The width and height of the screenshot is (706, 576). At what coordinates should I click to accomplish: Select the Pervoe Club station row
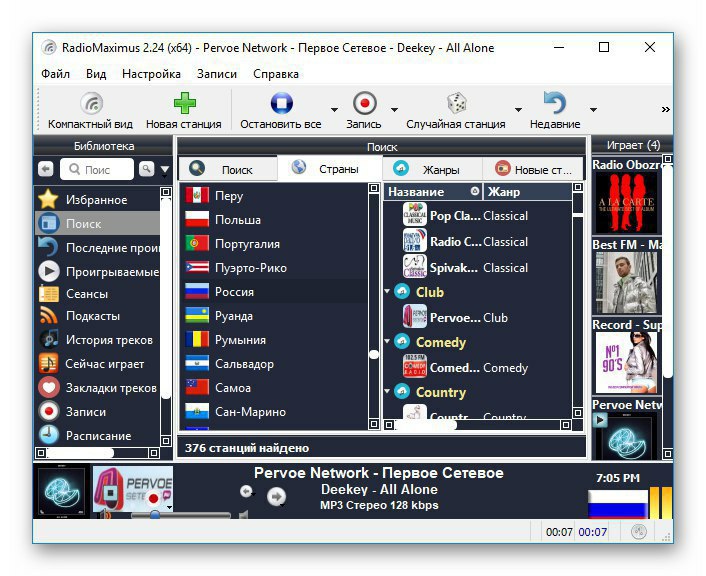coord(478,317)
